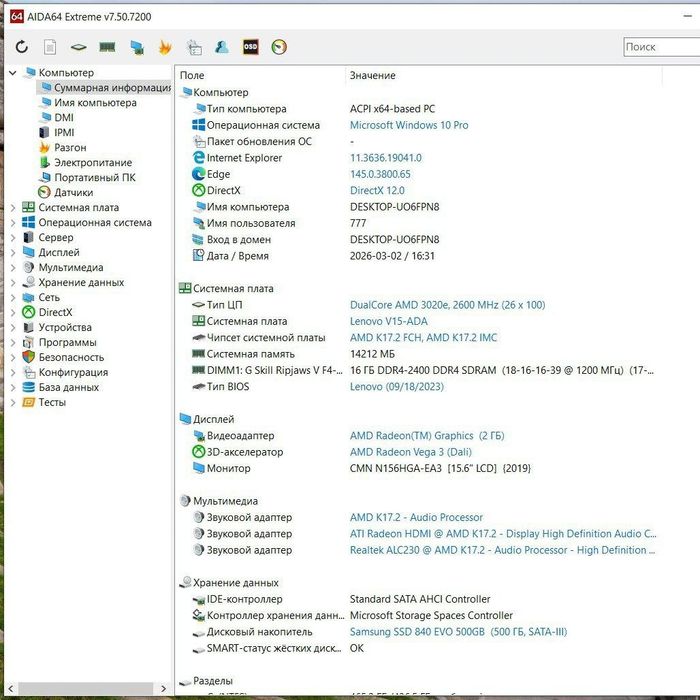
Task: Collapse the Компьютер tree node
Action: pyautogui.click(x=13, y=72)
